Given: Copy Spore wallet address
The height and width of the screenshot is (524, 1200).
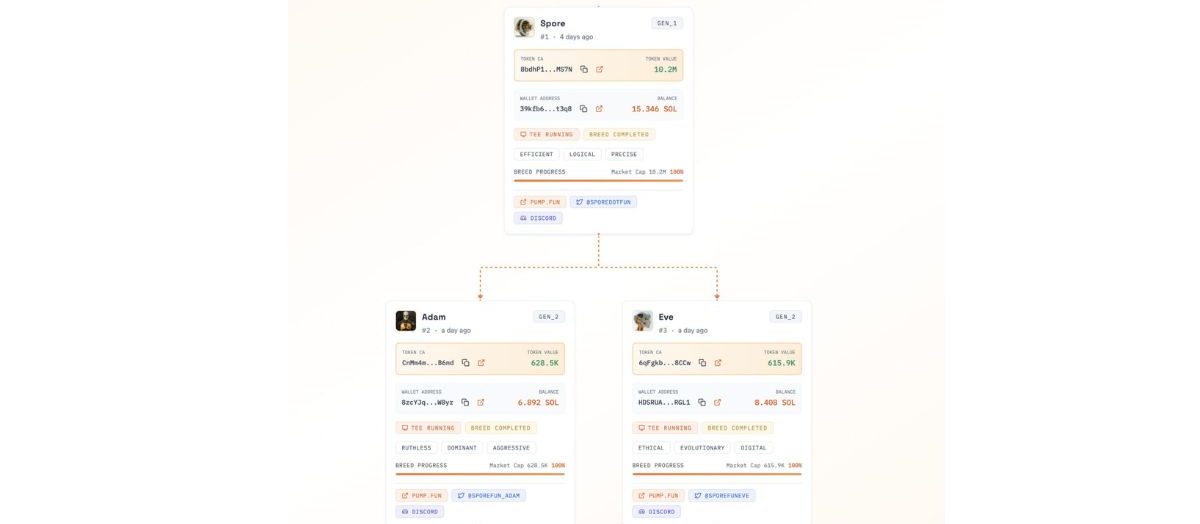Looking at the screenshot, I should [x=583, y=109].
